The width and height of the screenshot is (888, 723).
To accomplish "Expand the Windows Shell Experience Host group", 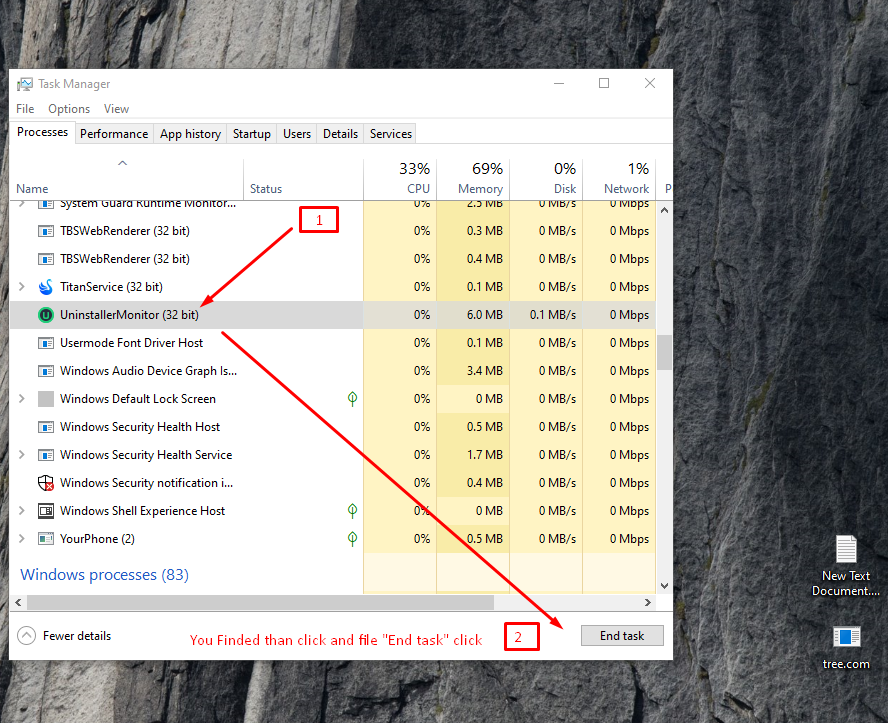I will tap(22, 511).
